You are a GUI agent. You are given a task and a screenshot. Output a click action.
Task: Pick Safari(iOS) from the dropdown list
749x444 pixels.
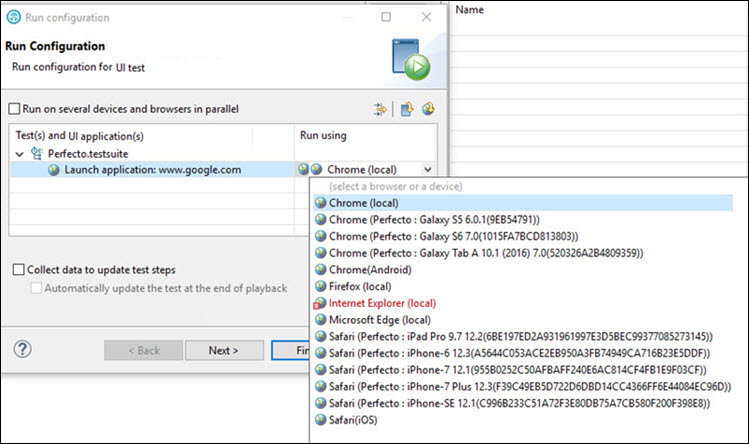[x=358, y=420]
